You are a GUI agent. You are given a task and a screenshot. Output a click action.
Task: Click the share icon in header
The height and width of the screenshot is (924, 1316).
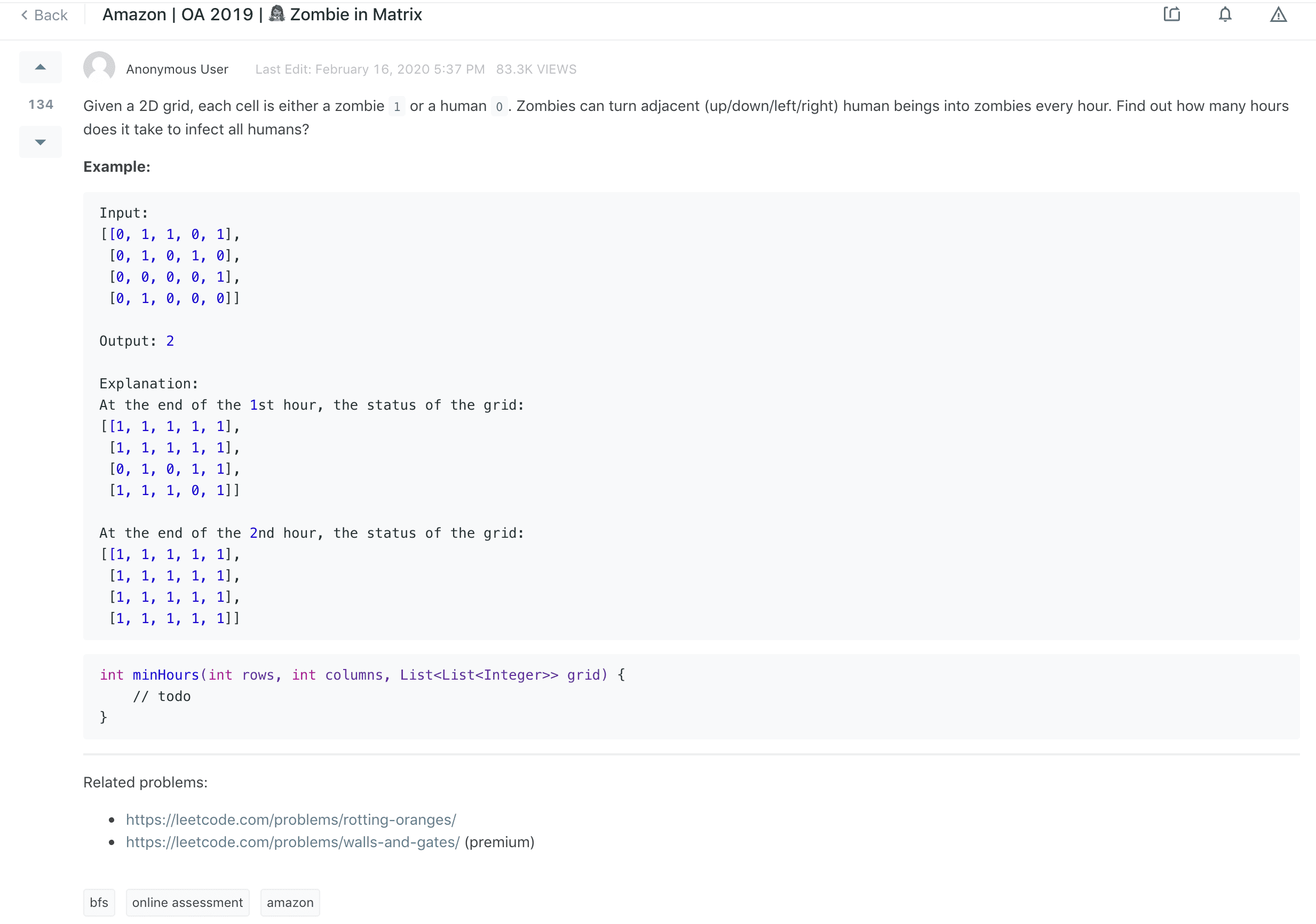click(x=1171, y=14)
